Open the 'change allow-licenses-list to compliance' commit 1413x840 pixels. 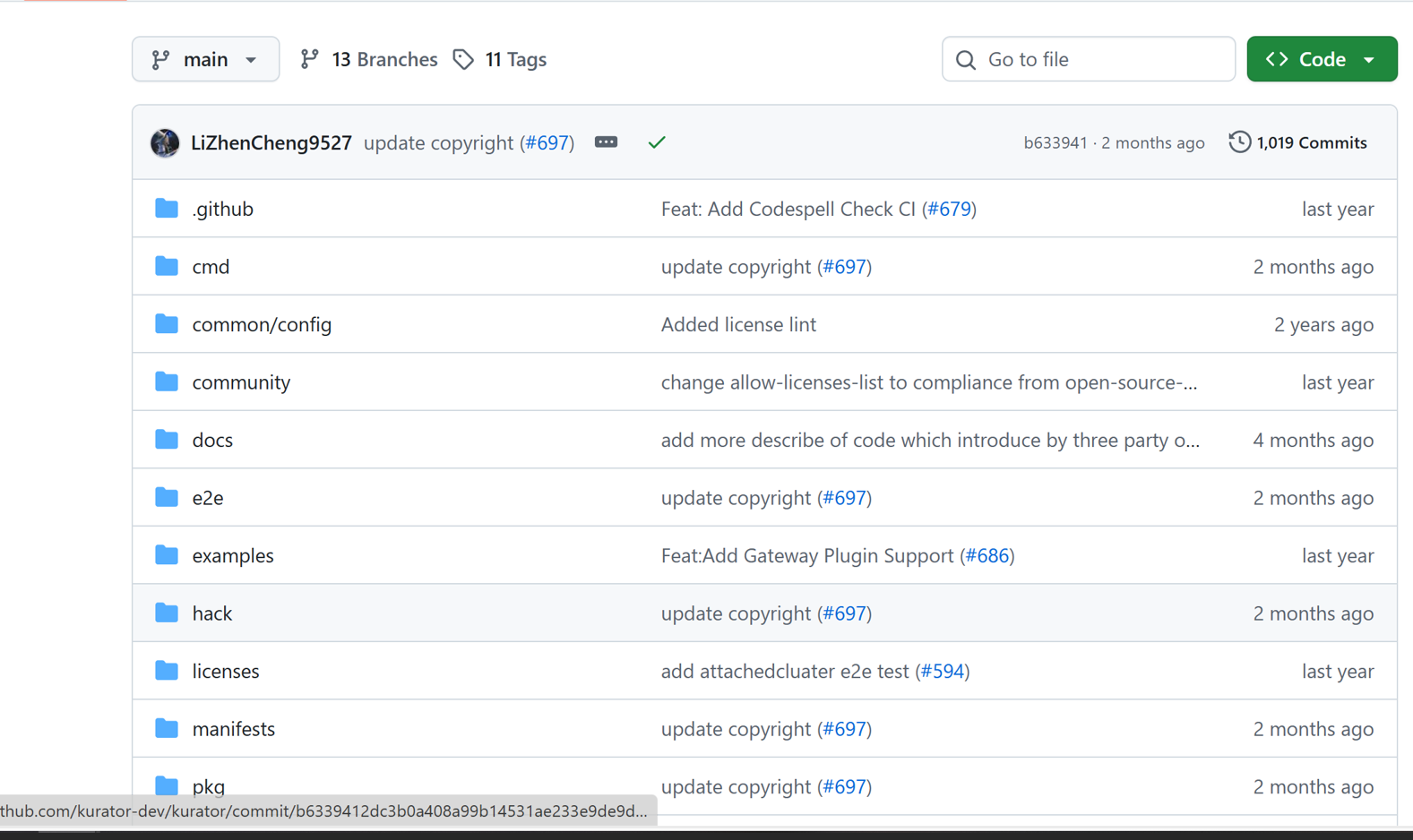929,382
